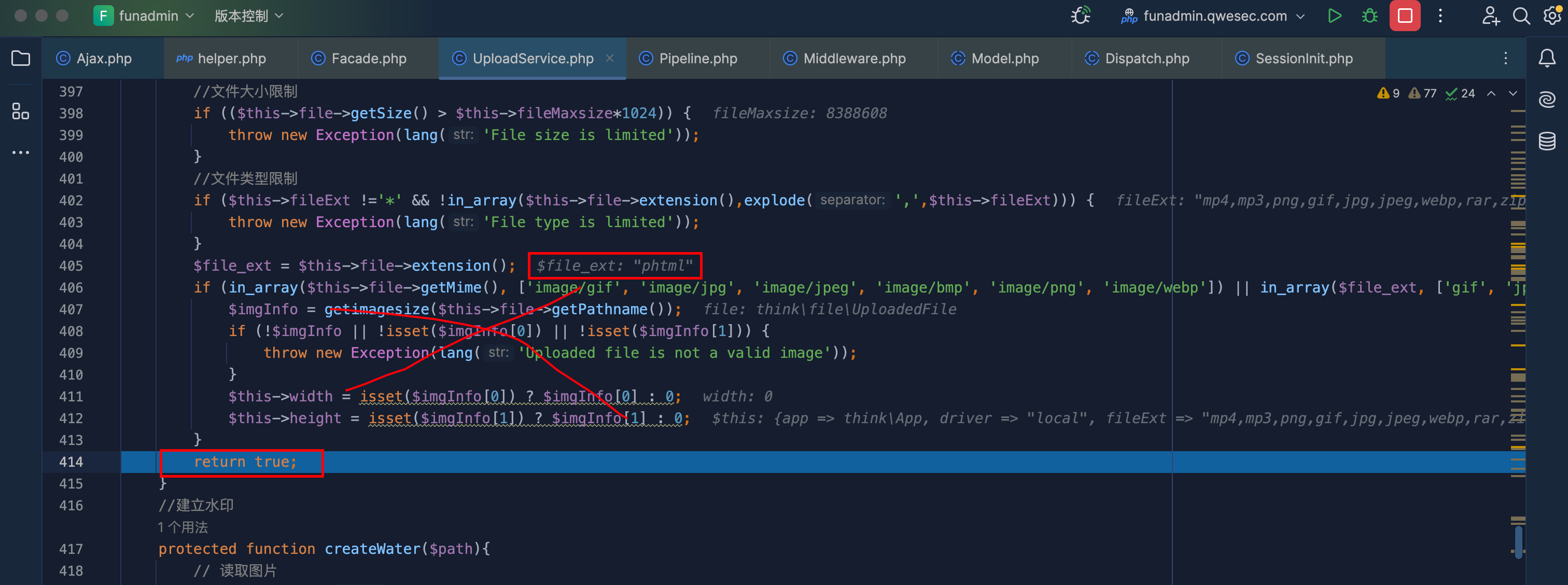The height and width of the screenshot is (585, 1568).
Task: Show more tool windows ellipsis
Action: (x=21, y=152)
